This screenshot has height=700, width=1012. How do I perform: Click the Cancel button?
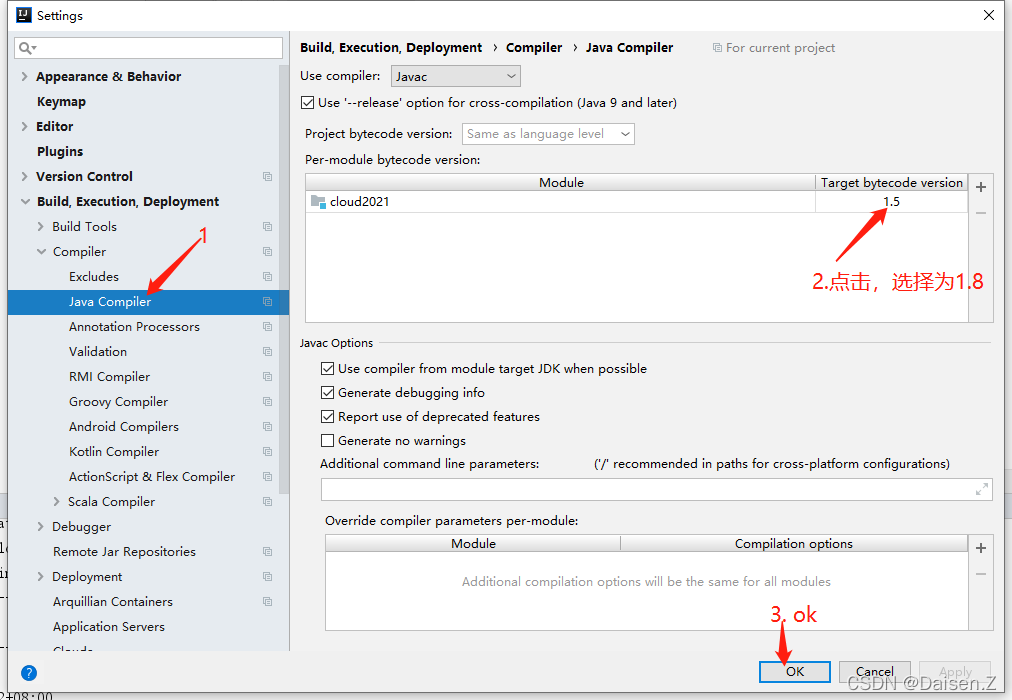(875, 672)
